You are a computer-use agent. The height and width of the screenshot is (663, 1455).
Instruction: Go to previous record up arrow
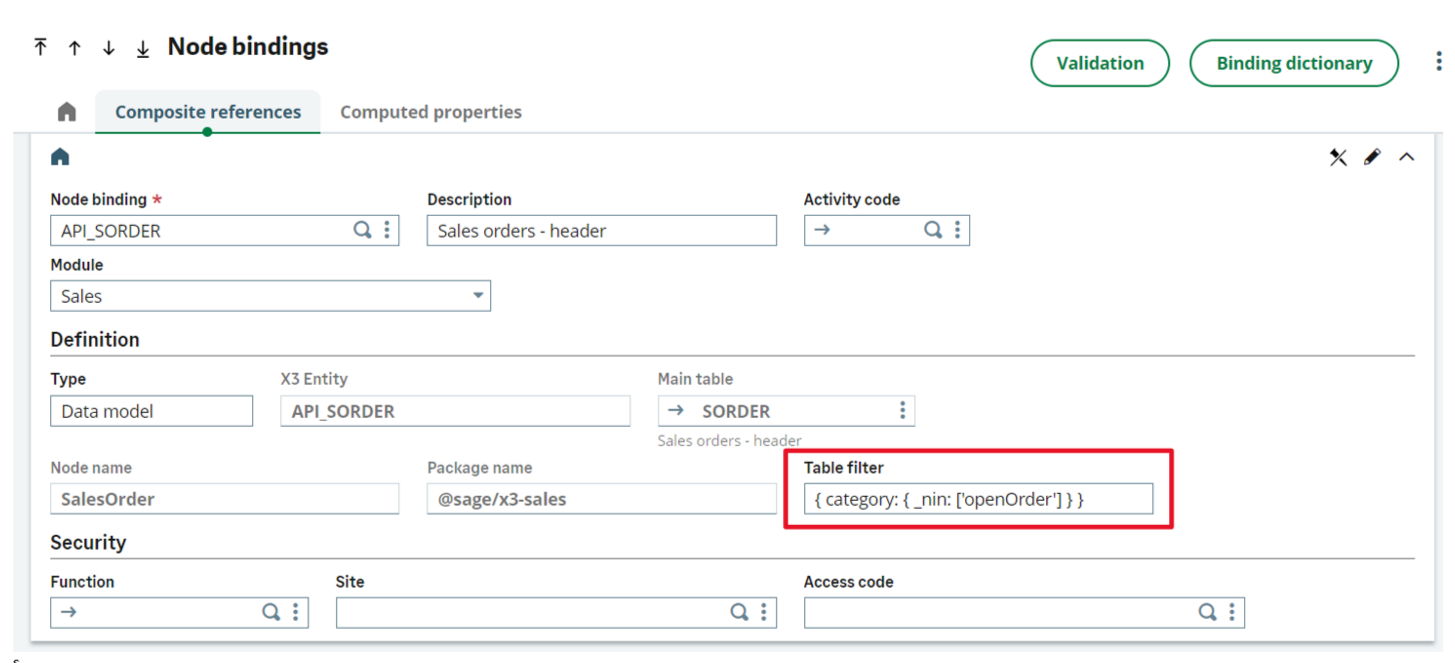tap(74, 48)
